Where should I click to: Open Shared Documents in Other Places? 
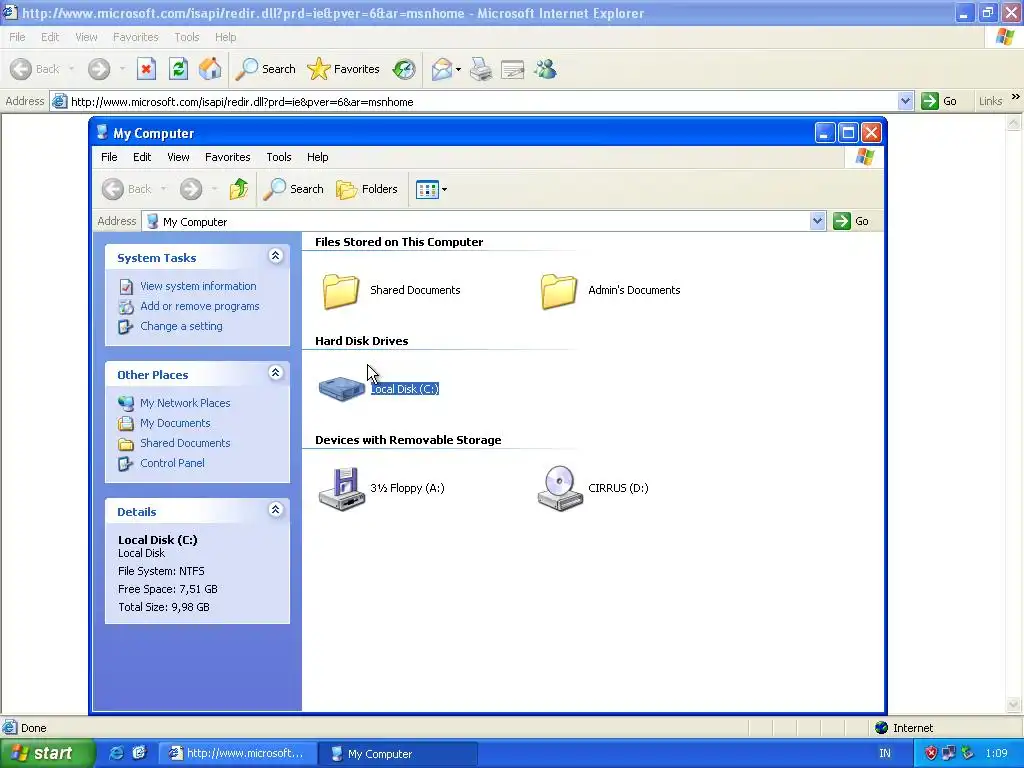185,443
